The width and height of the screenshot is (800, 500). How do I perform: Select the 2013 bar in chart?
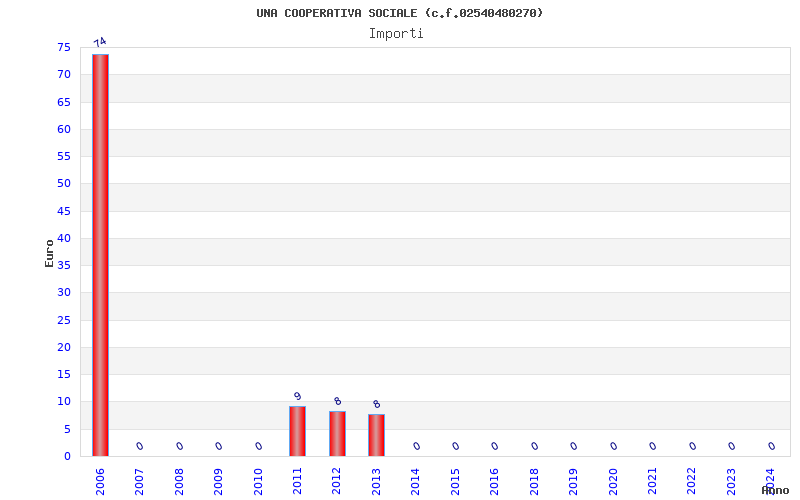(x=377, y=435)
